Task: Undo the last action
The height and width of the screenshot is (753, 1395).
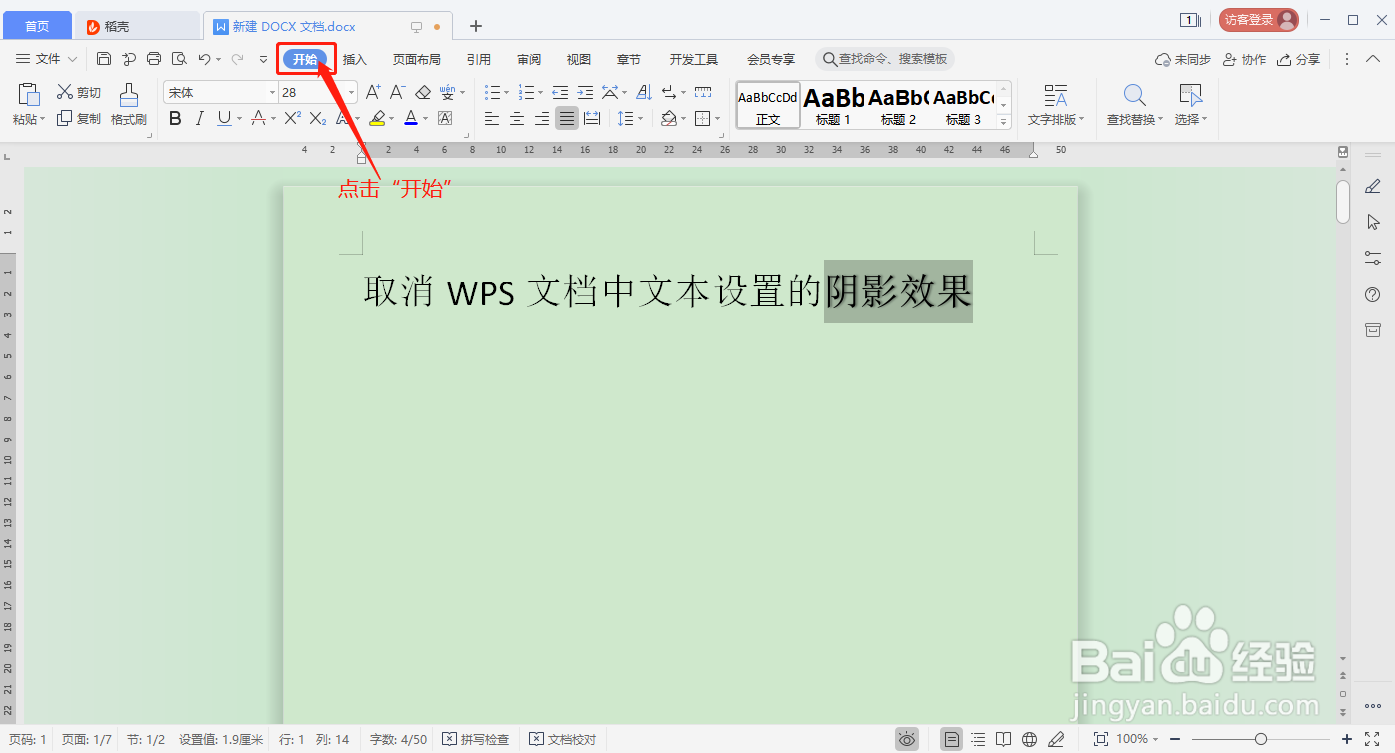Action: coord(204,59)
